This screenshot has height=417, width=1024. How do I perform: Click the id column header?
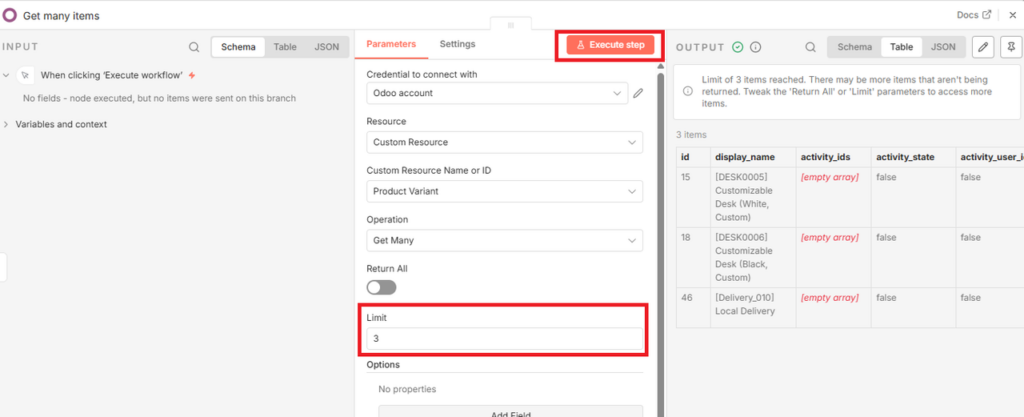pyautogui.click(x=693, y=157)
